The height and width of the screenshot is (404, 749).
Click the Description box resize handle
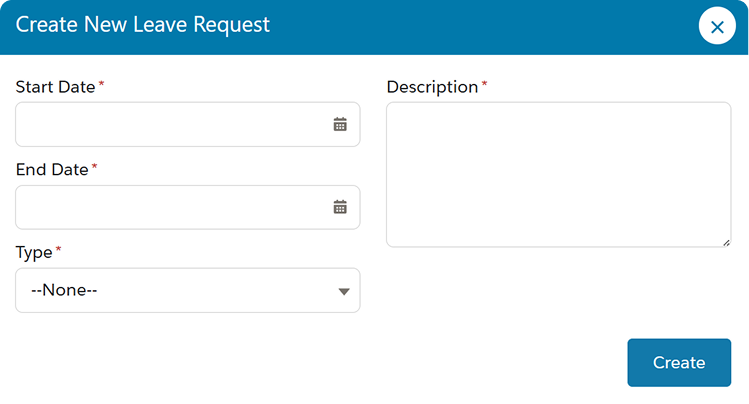726,243
